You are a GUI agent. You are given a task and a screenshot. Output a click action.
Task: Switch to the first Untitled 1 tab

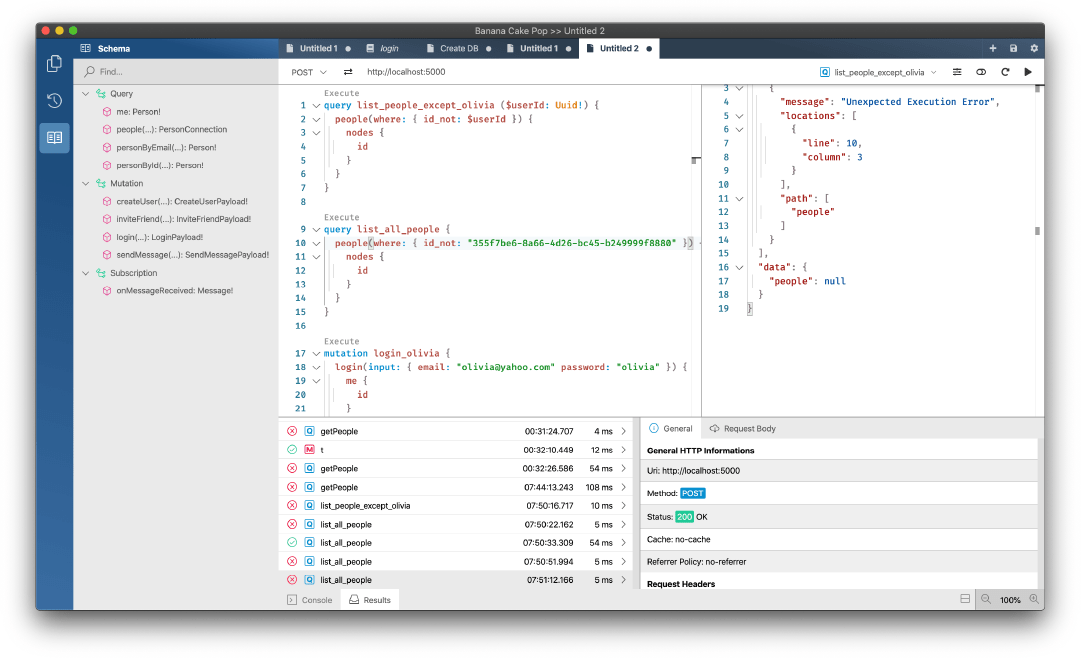pyautogui.click(x=319, y=48)
